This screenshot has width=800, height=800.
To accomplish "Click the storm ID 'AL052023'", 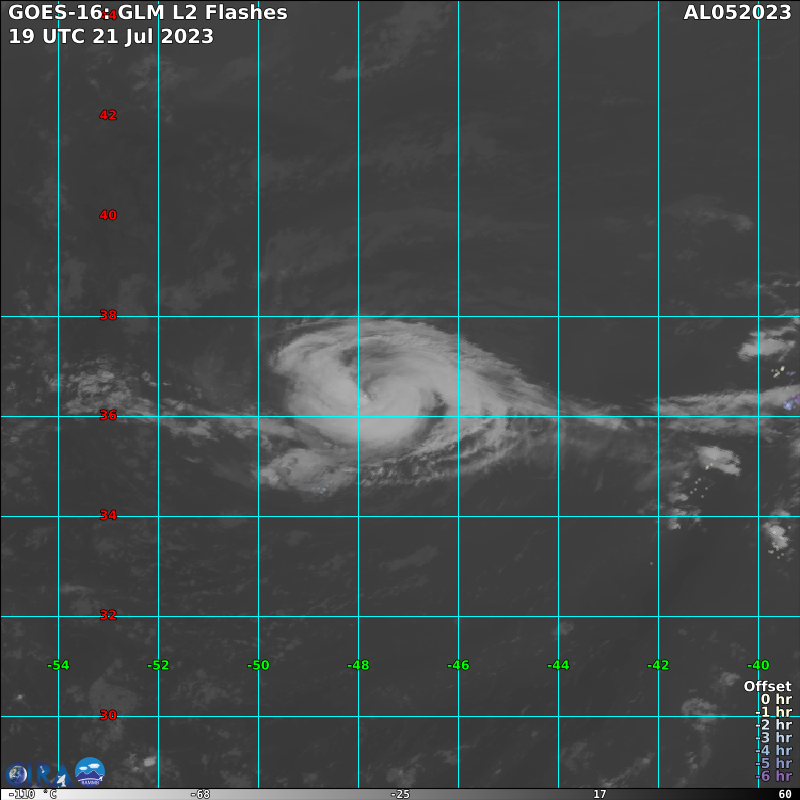I will 737,12.
